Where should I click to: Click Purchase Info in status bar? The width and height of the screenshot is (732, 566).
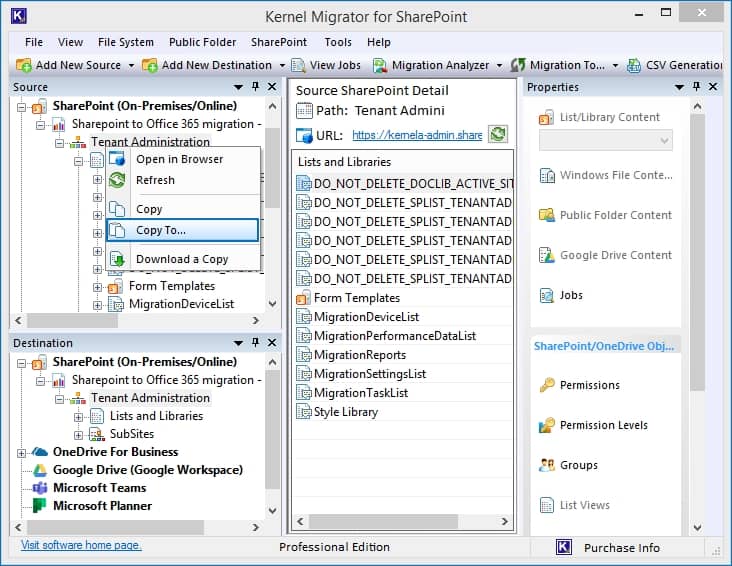pos(622,548)
